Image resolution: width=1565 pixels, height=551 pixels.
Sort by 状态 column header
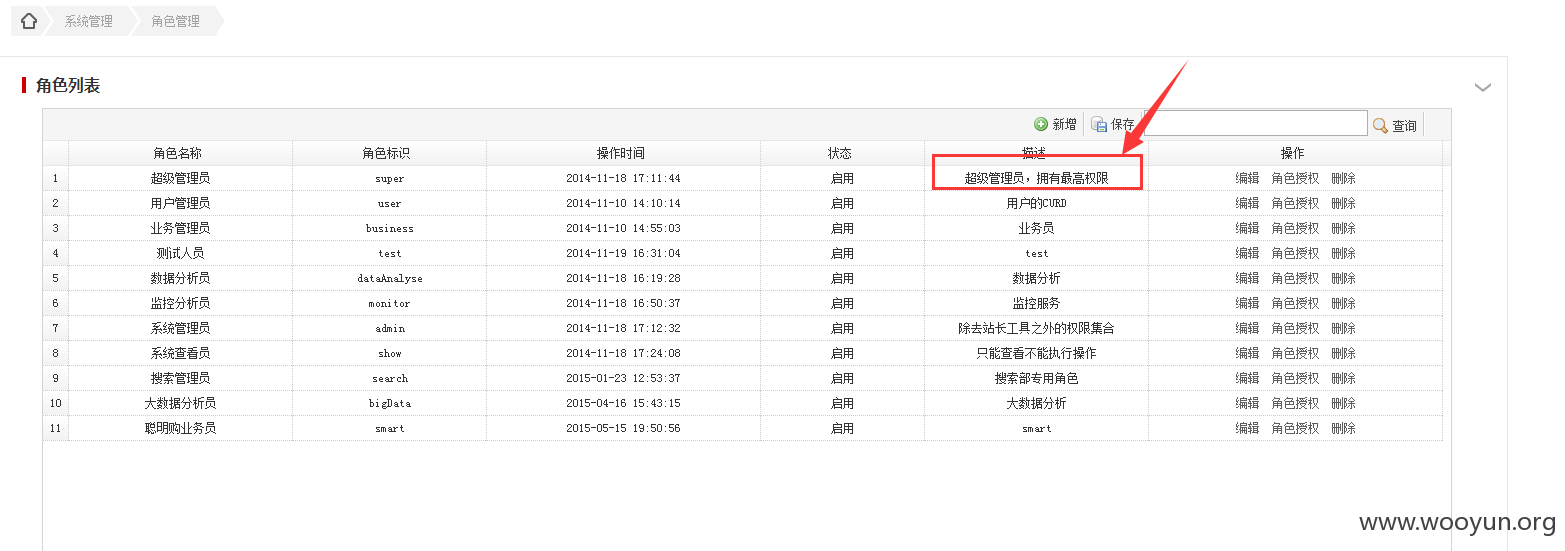click(x=840, y=153)
